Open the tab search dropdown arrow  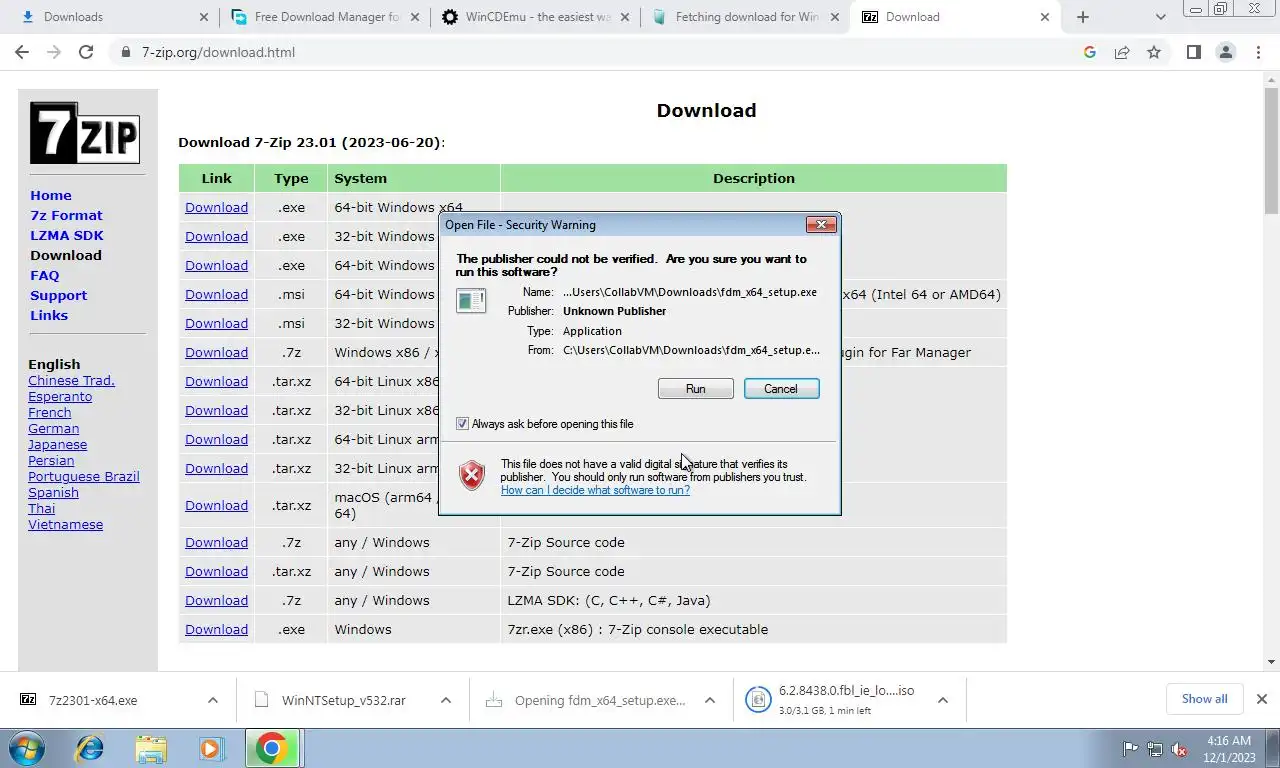point(1160,17)
